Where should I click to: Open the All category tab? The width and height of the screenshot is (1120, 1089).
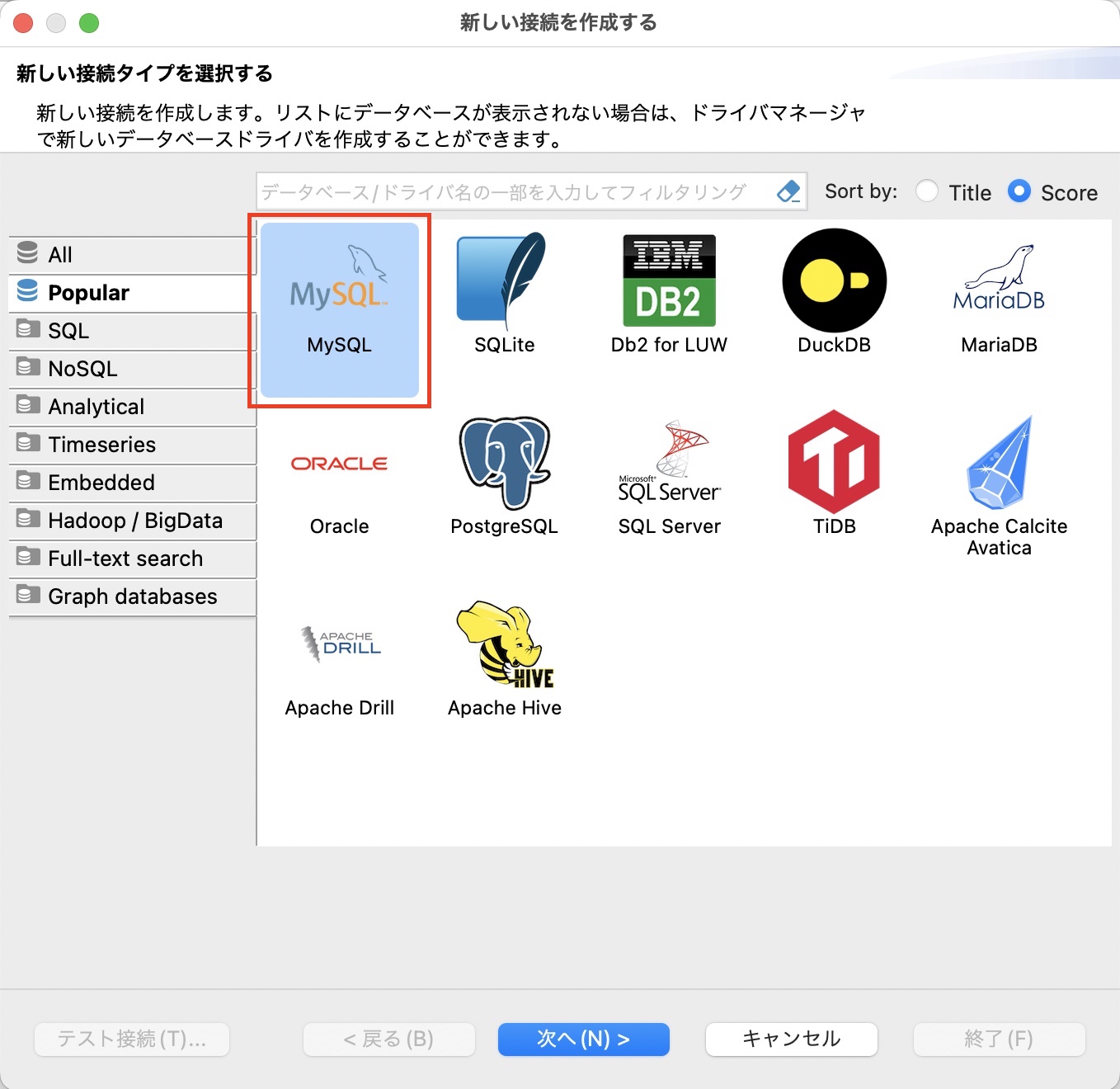pos(133,255)
